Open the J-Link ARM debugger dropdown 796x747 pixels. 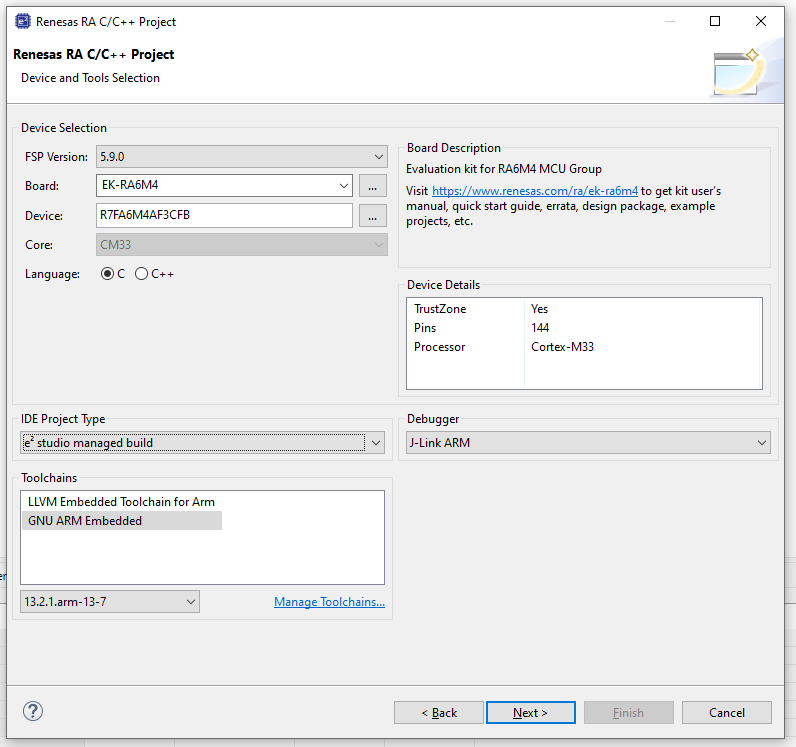click(x=588, y=443)
